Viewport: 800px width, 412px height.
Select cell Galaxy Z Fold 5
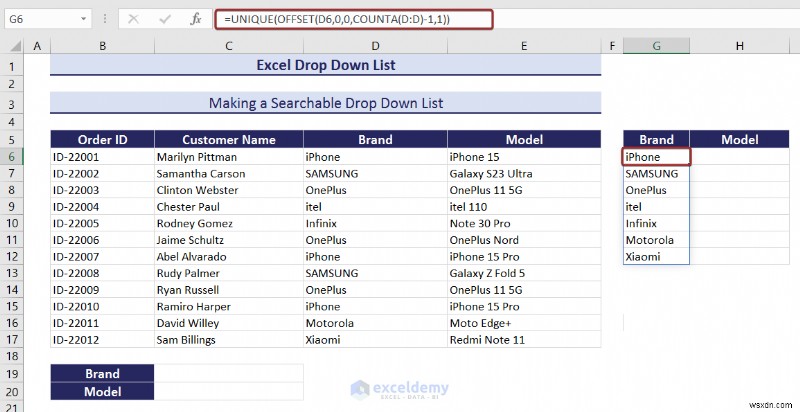coord(524,273)
